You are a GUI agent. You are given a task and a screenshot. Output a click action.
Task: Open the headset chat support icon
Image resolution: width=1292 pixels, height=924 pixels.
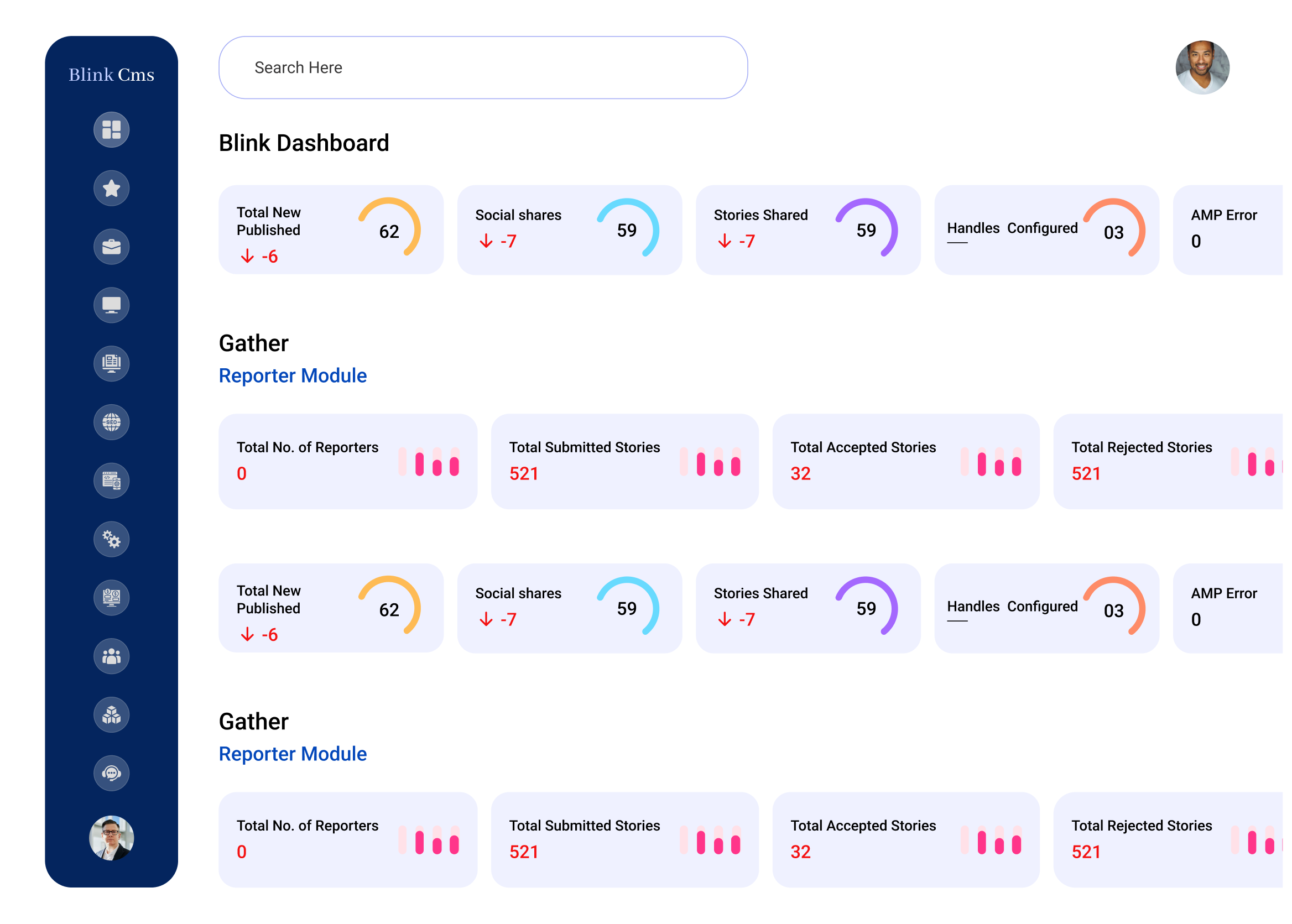[x=112, y=773]
